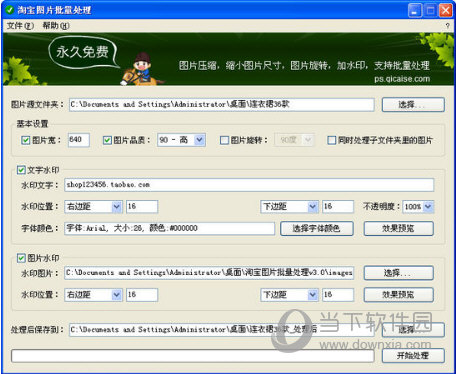Open text watermark 下边距 position dropdown
Viewport: 456px width, 374px height.
pyautogui.click(x=289, y=207)
